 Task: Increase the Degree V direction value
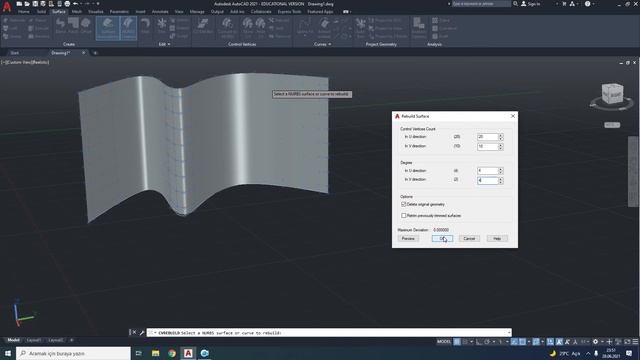click(x=501, y=179)
